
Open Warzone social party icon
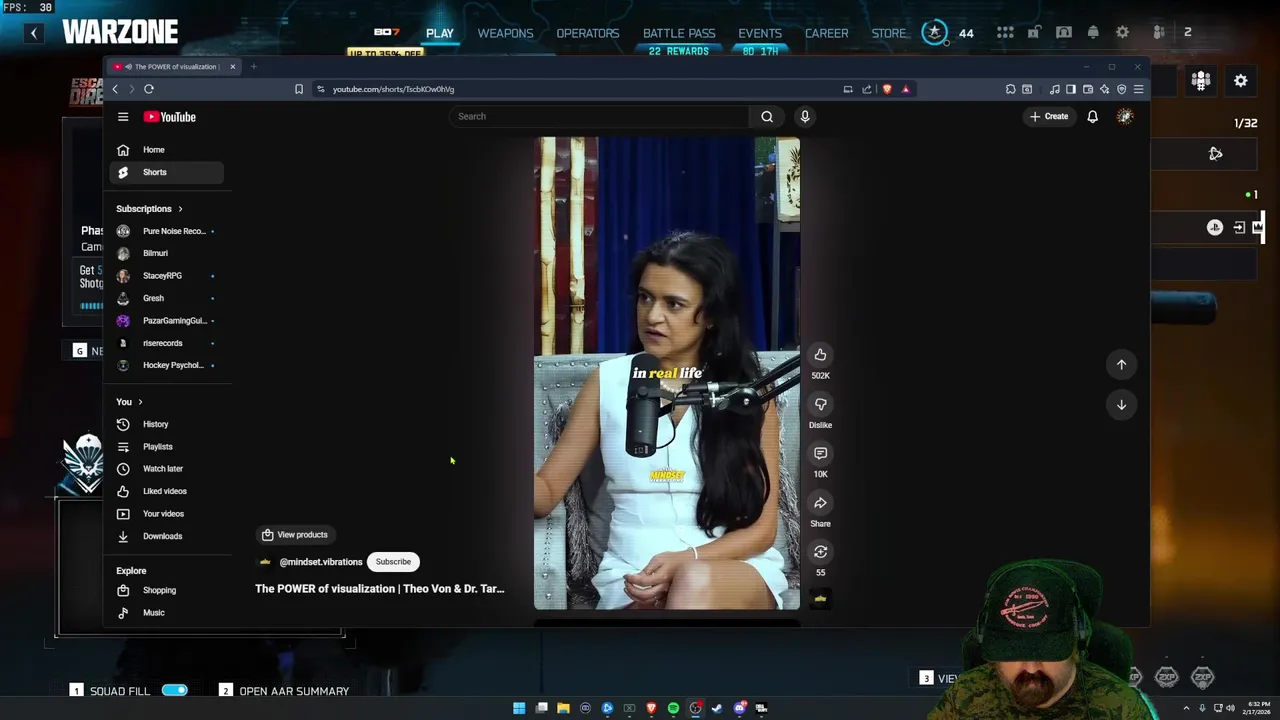tap(1158, 32)
